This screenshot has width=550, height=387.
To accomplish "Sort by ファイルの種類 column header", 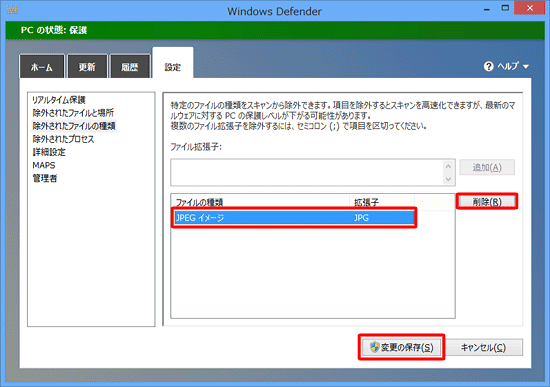I will (x=261, y=202).
